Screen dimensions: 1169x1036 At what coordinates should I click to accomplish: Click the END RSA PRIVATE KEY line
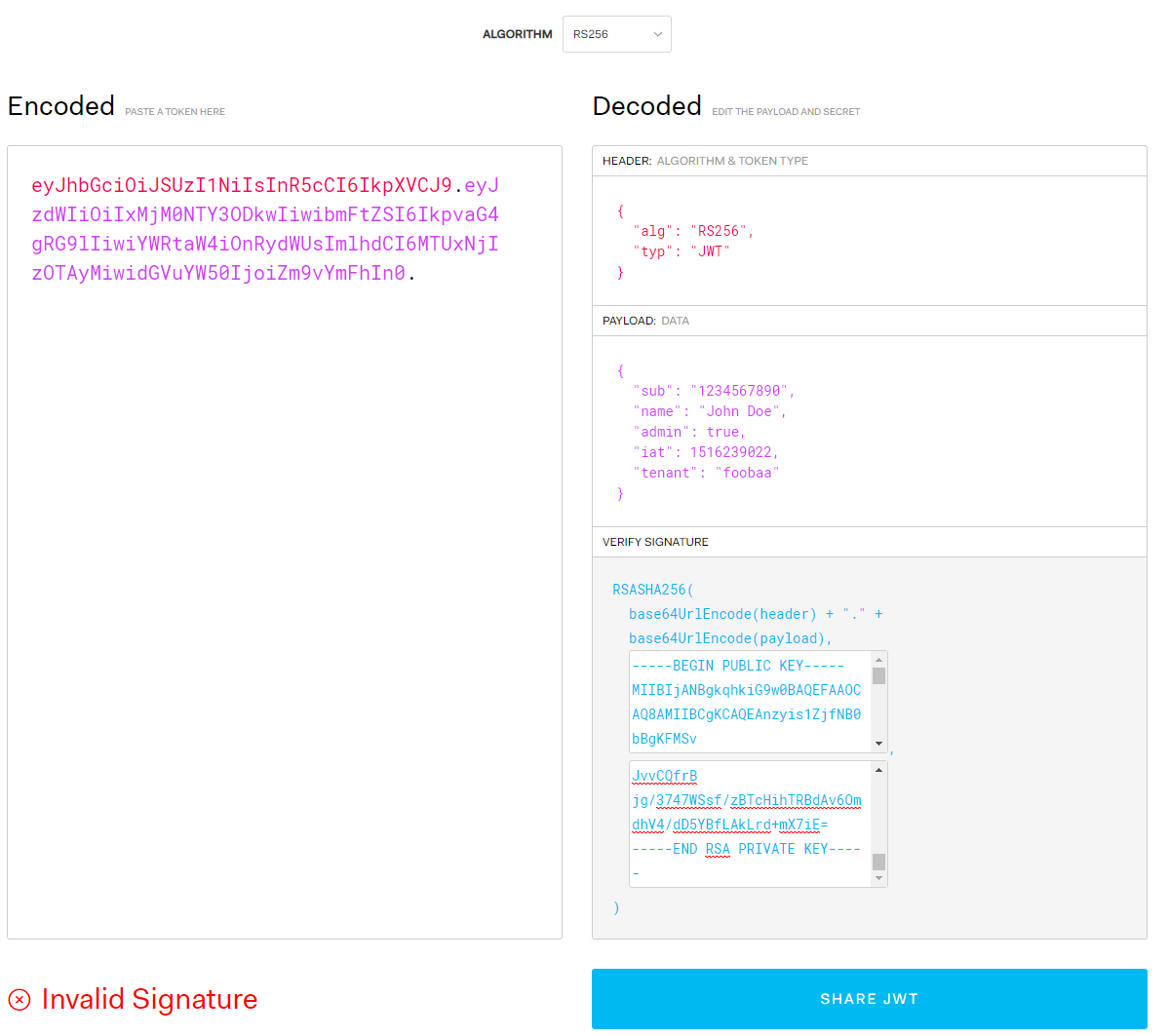tap(746, 849)
